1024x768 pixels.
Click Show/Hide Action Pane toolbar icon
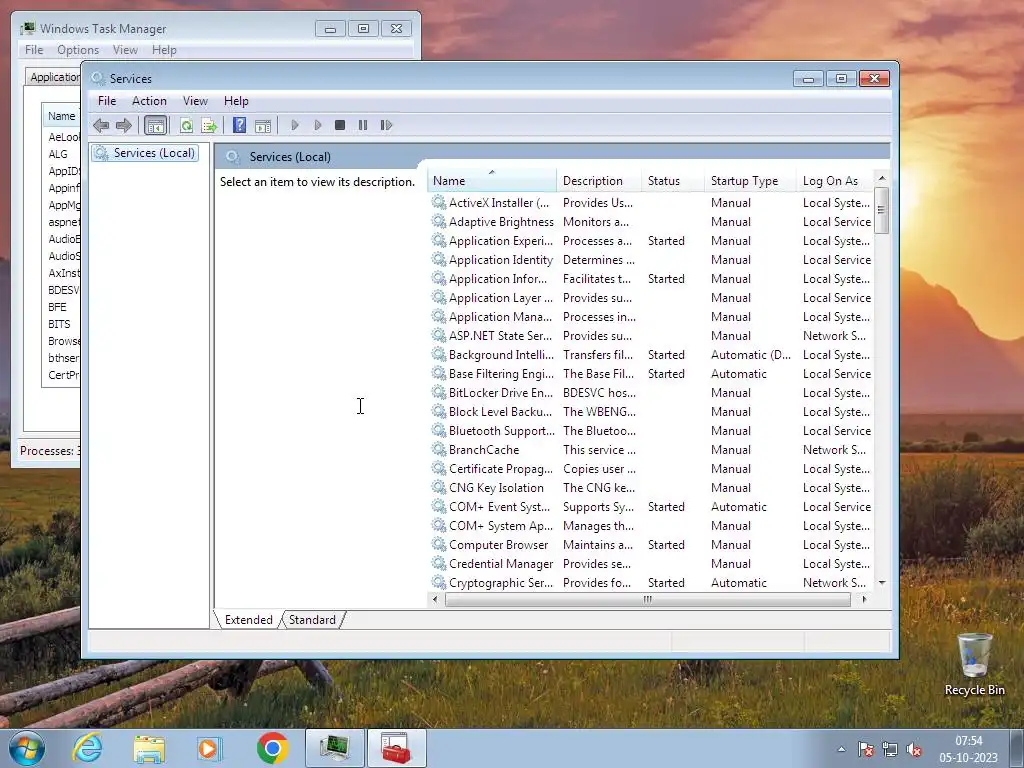[263, 125]
